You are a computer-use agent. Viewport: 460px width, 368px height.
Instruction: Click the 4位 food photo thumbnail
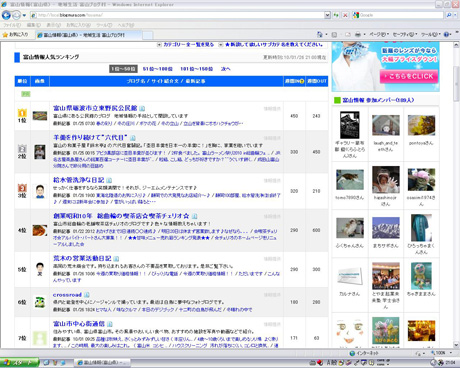pos(40,230)
